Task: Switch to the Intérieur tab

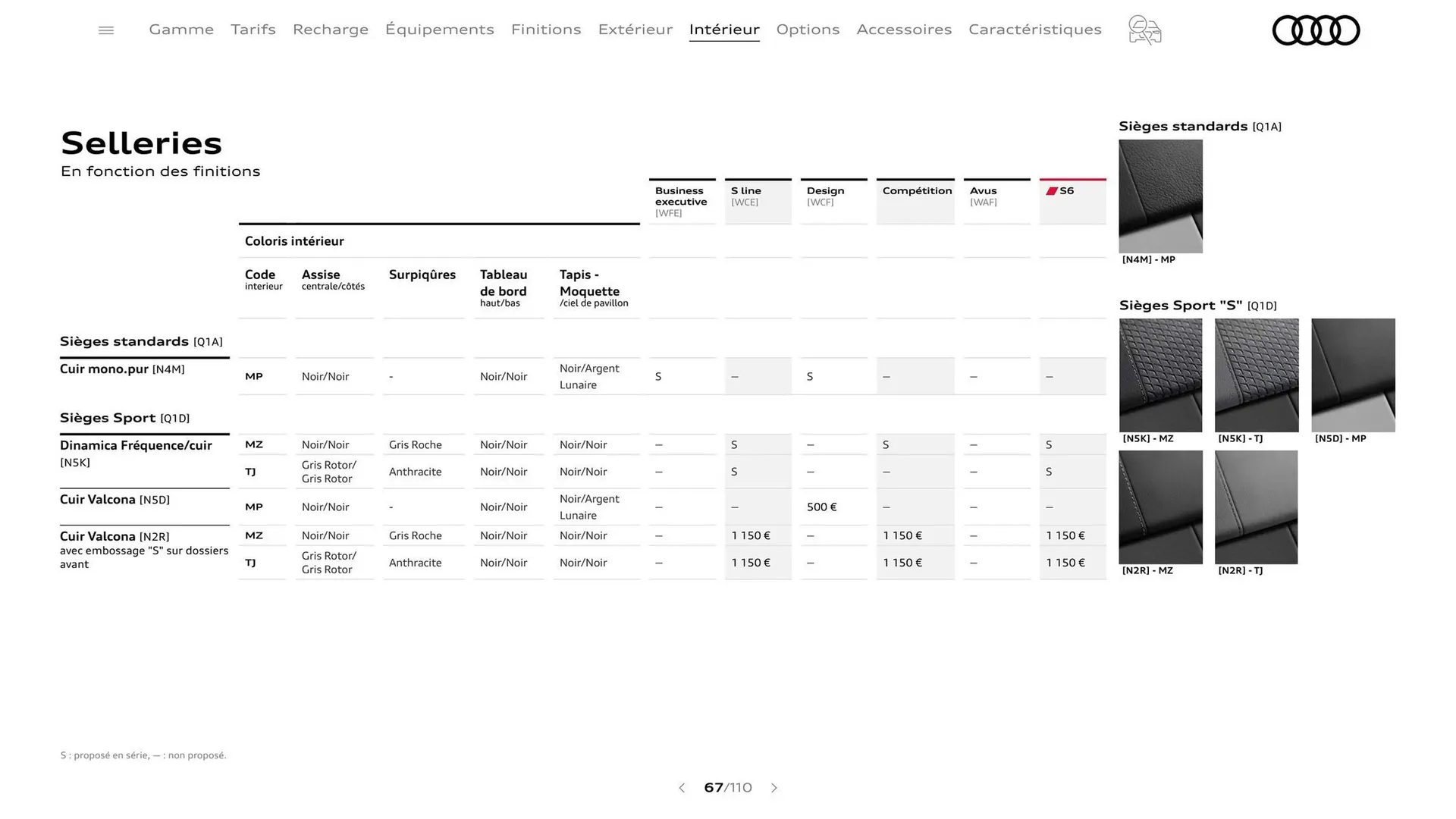Action: coord(723,30)
